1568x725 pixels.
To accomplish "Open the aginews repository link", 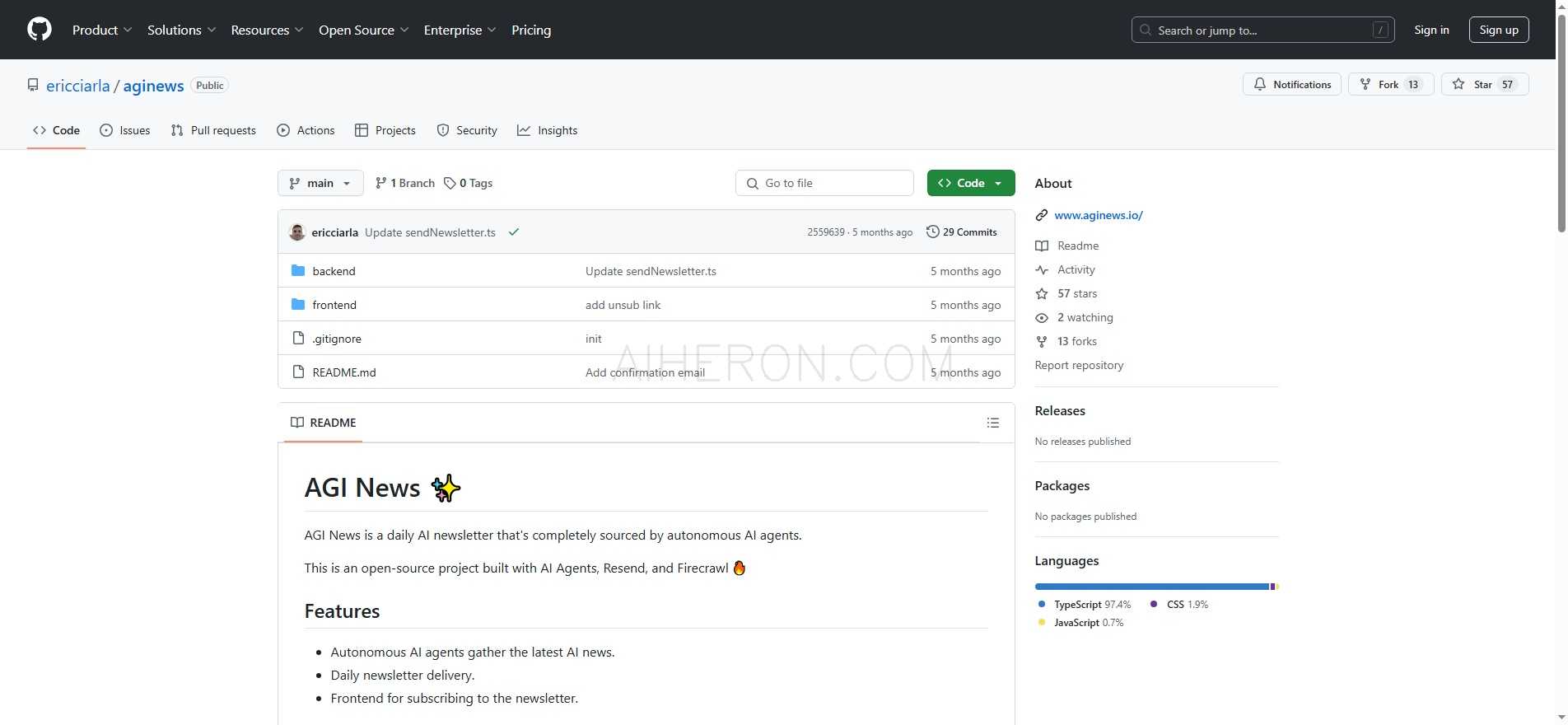I will point(154,86).
